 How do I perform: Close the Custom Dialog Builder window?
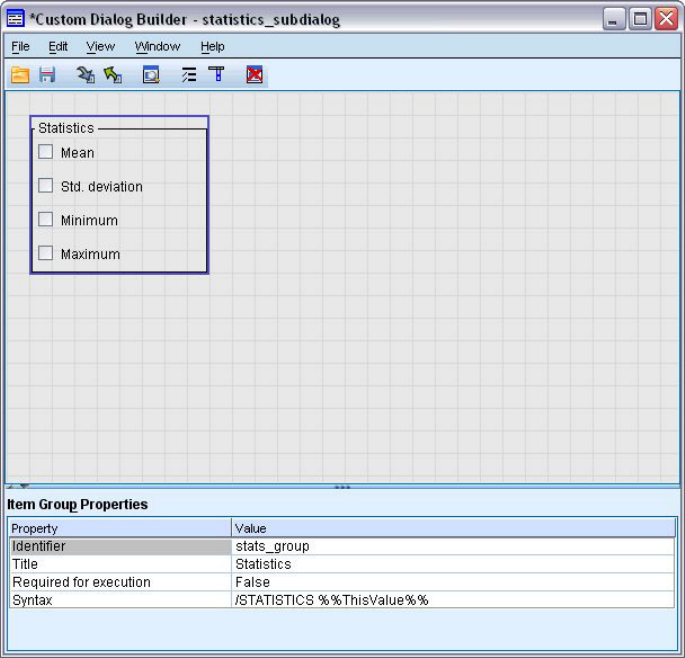(x=666, y=19)
